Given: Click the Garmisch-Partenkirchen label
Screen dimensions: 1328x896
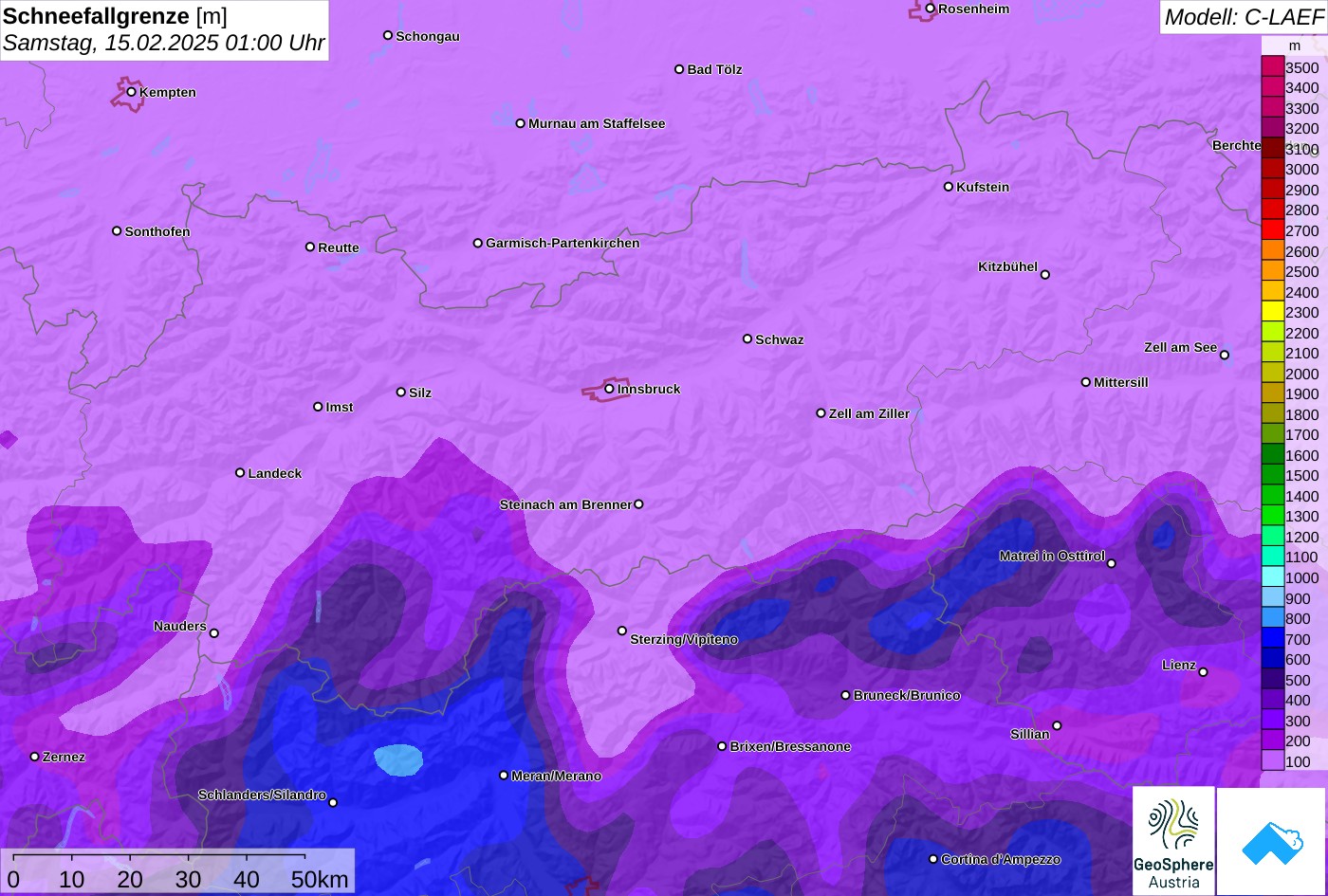Looking at the screenshot, I should (x=563, y=243).
